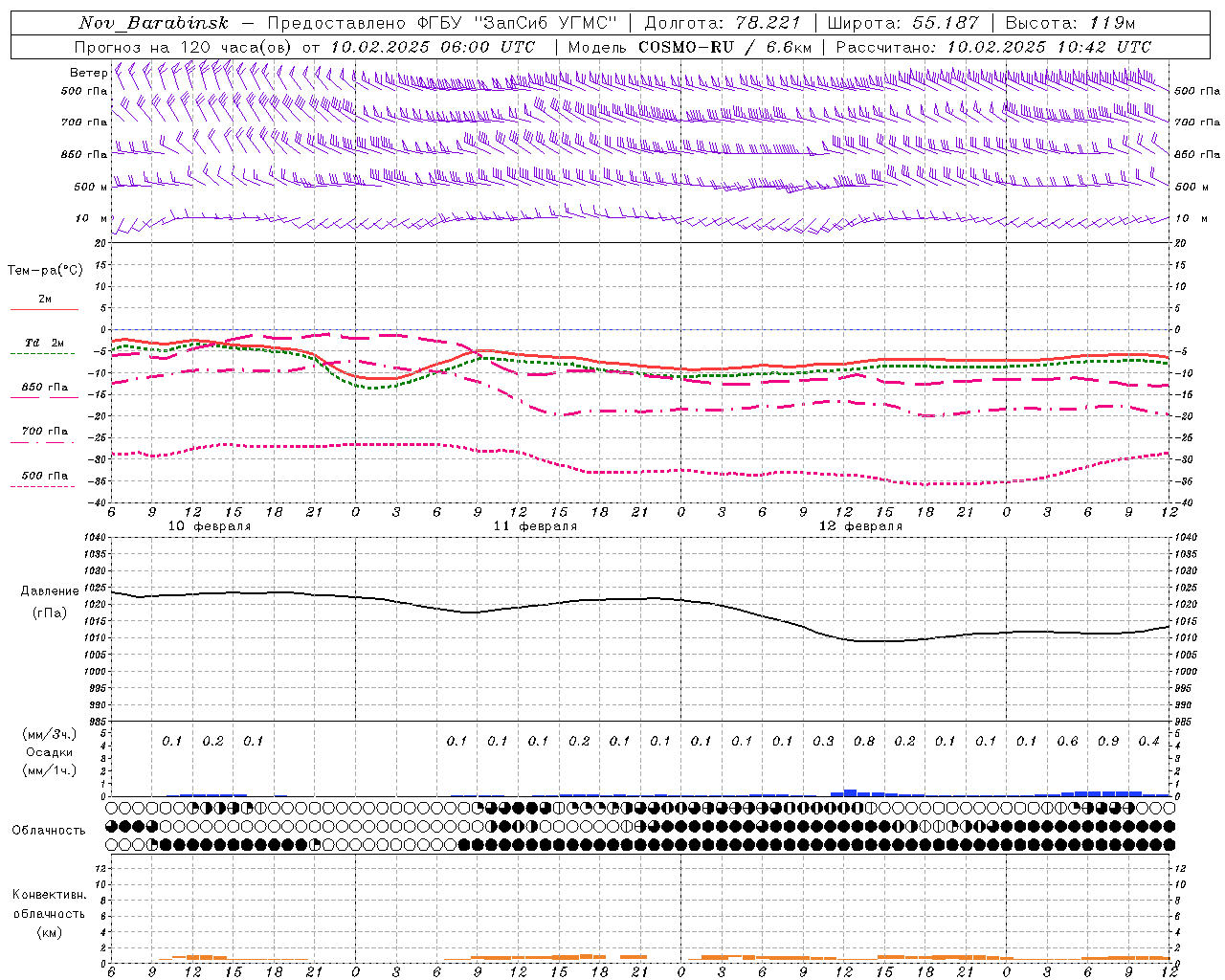This screenshot has width=1225, height=980.
Task: Click the Осадки panel label
Action: point(50,752)
